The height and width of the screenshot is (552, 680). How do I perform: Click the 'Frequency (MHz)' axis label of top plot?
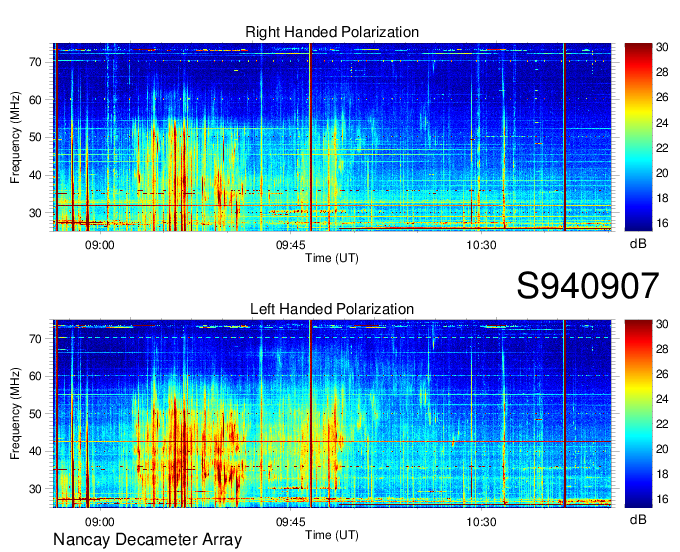15,137
